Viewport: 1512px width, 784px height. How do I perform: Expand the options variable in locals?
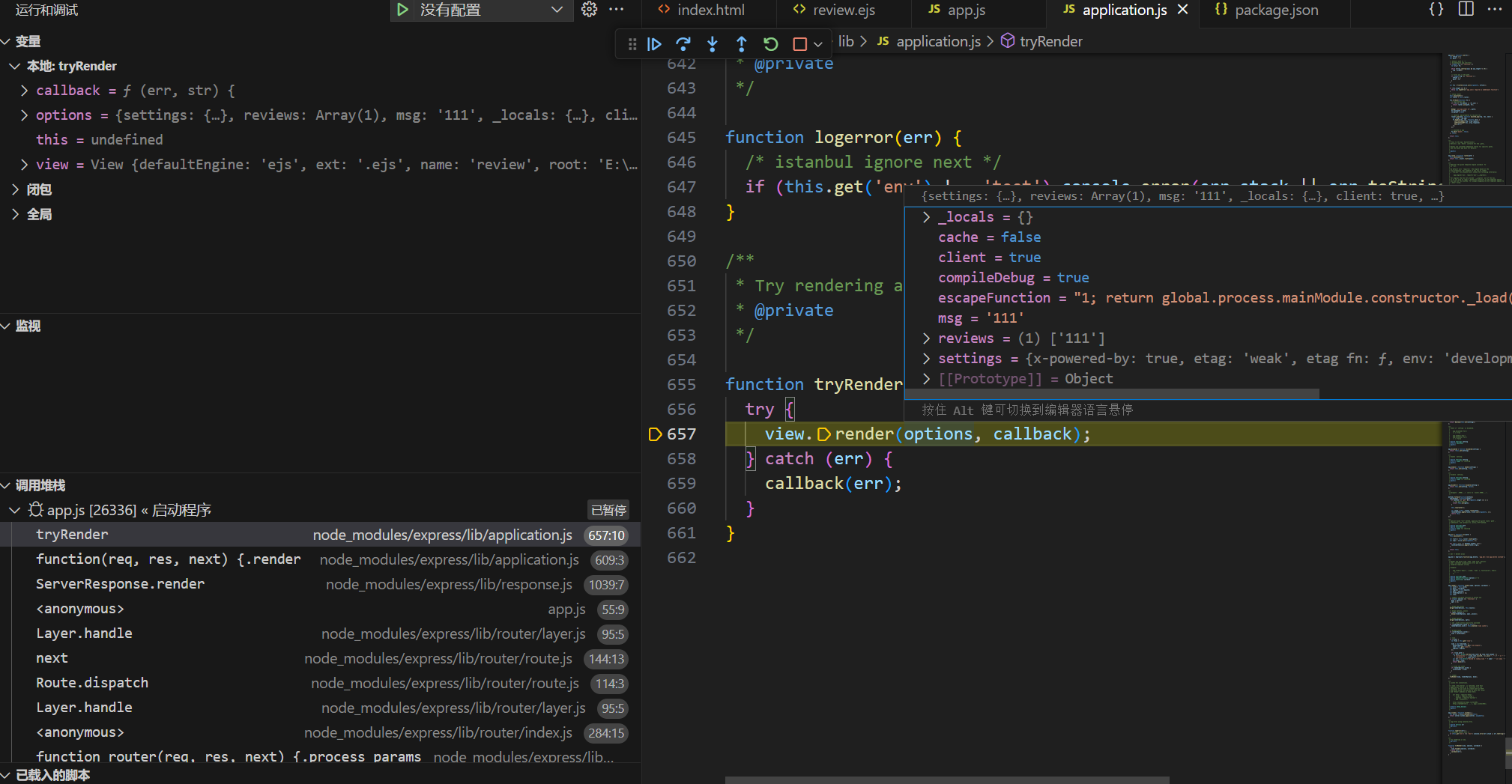click(x=25, y=115)
